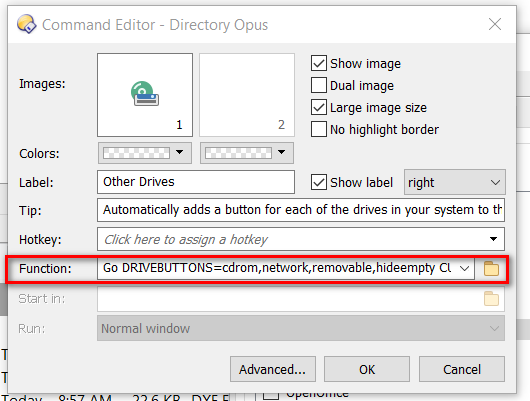Click the hotkey field to assign a hotkey
The height and width of the screenshot is (401, 530).
292,239
